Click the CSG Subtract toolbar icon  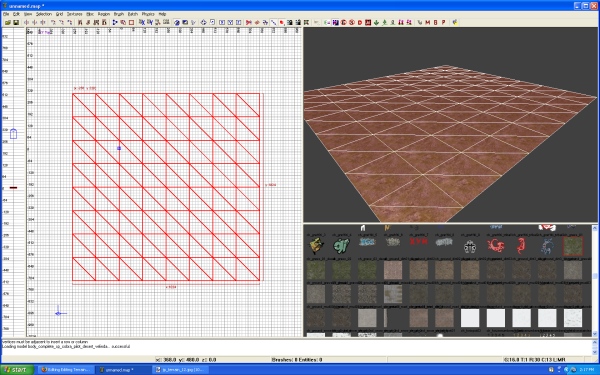pos(115,23)
